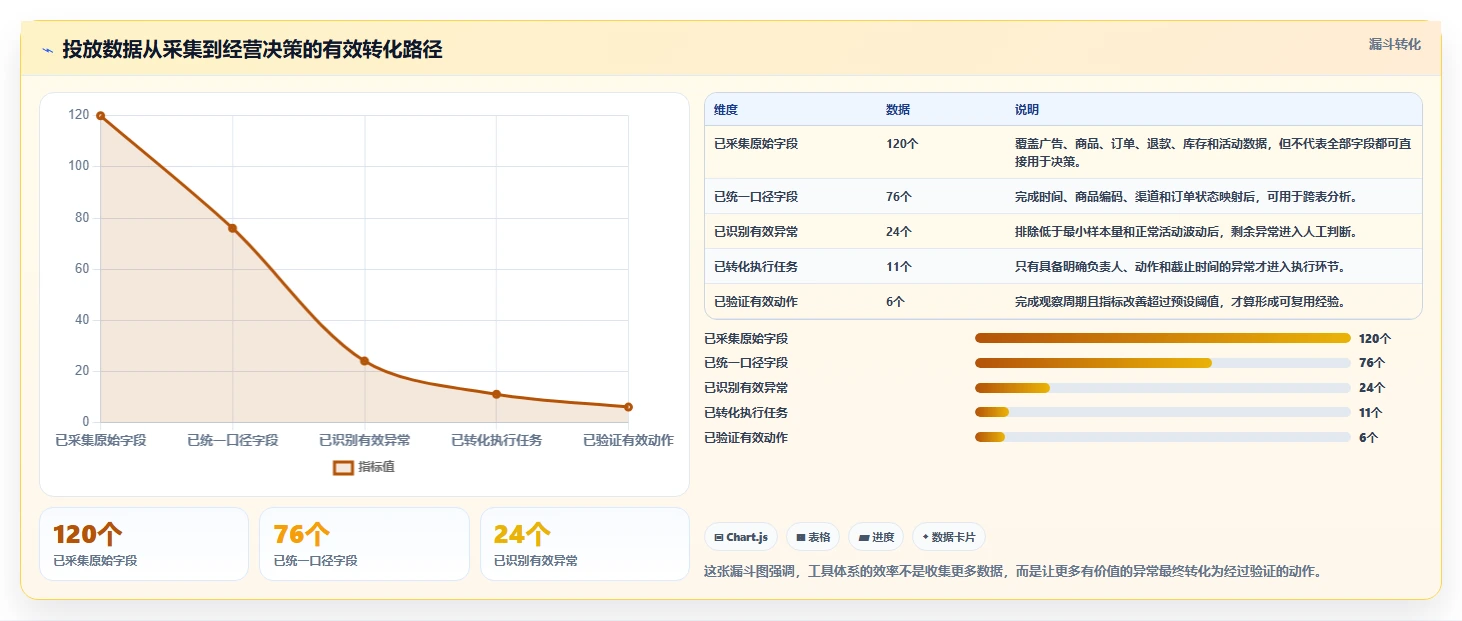Click the 进度 tag chip

click(876, 537)
